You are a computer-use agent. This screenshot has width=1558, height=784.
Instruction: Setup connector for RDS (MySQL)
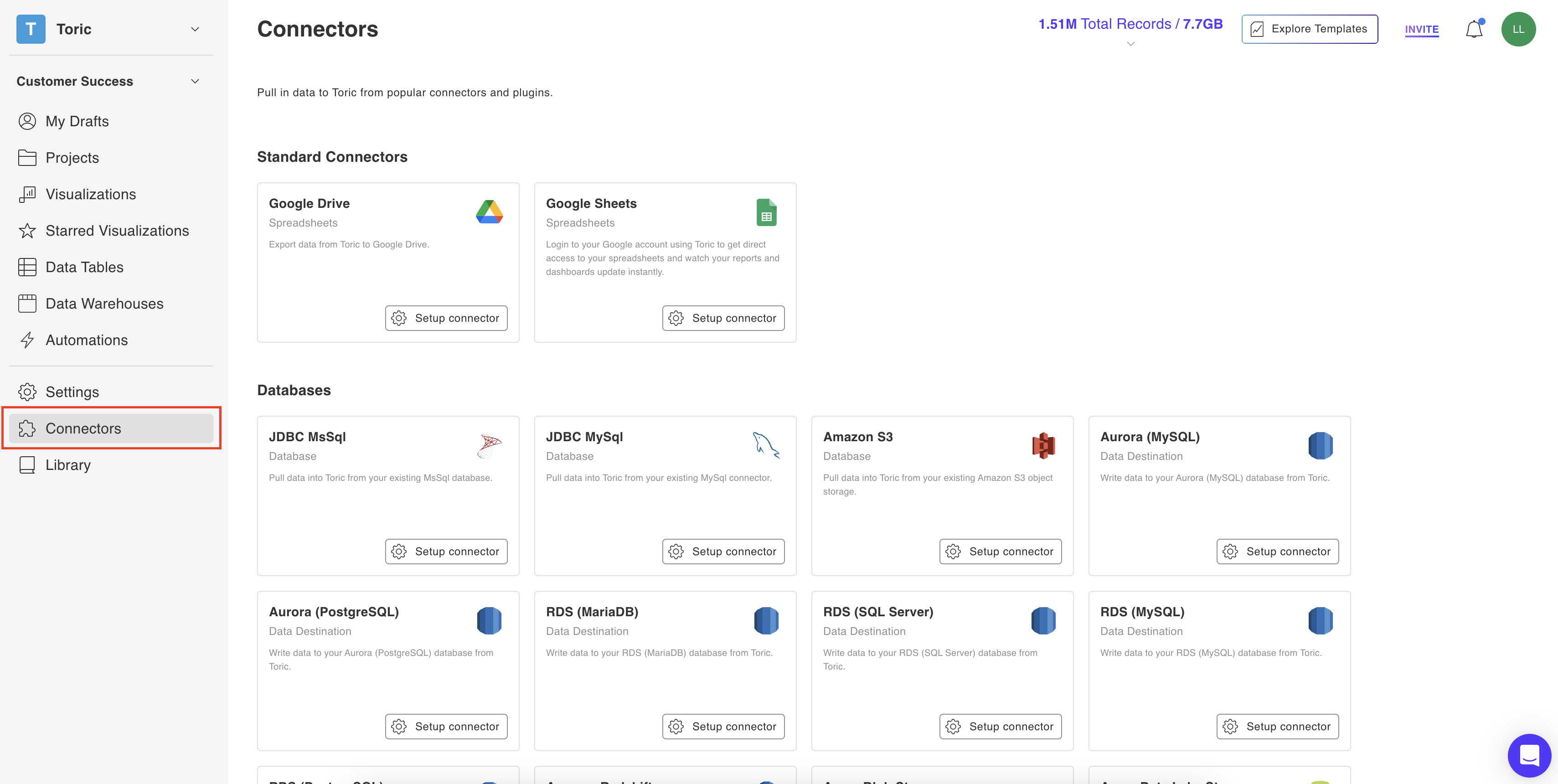[x=1277, y=727]
